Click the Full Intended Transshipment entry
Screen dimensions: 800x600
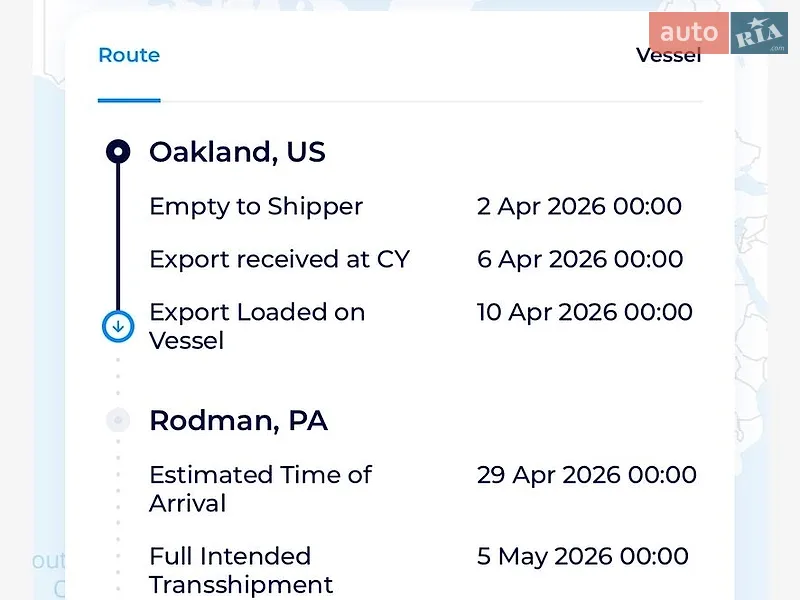tap(241, 570)
